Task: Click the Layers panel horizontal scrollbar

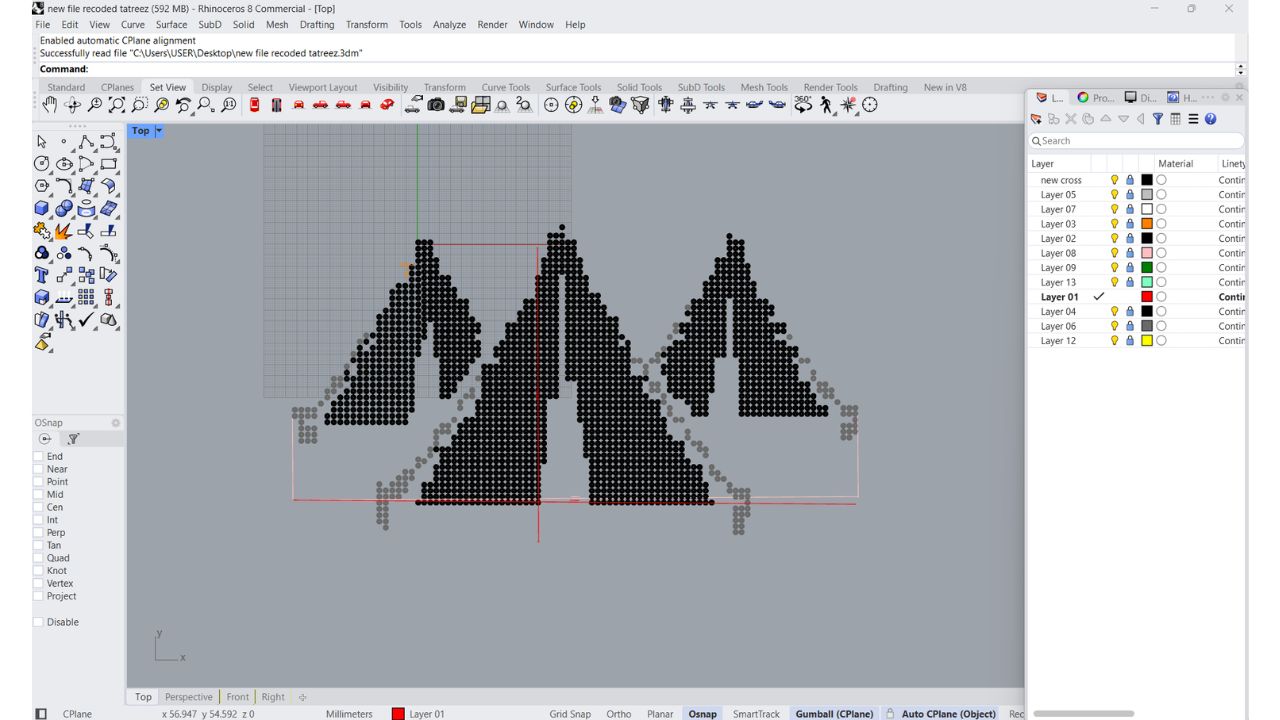Action: pyautogui.click(x=1084, y=714)
